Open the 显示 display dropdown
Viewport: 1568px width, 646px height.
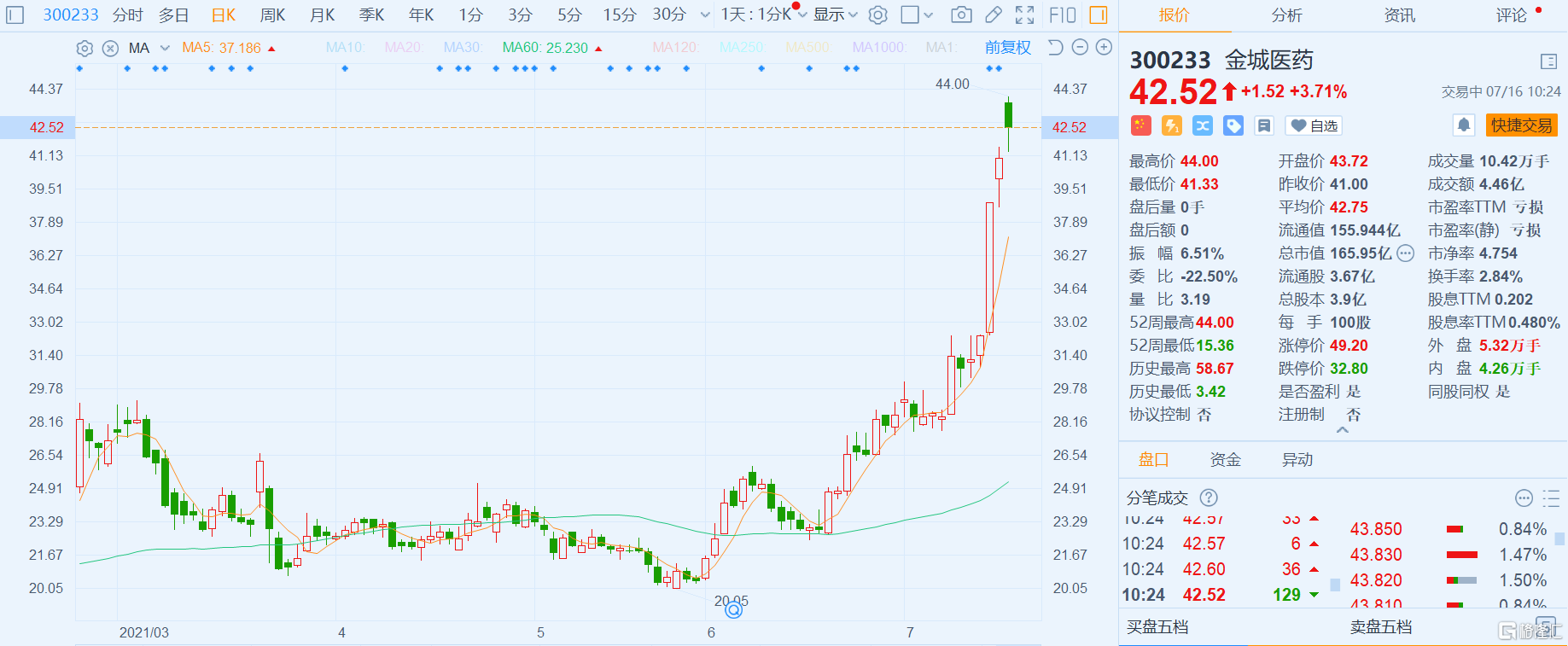pyautogui.click(x=835, y=15)
